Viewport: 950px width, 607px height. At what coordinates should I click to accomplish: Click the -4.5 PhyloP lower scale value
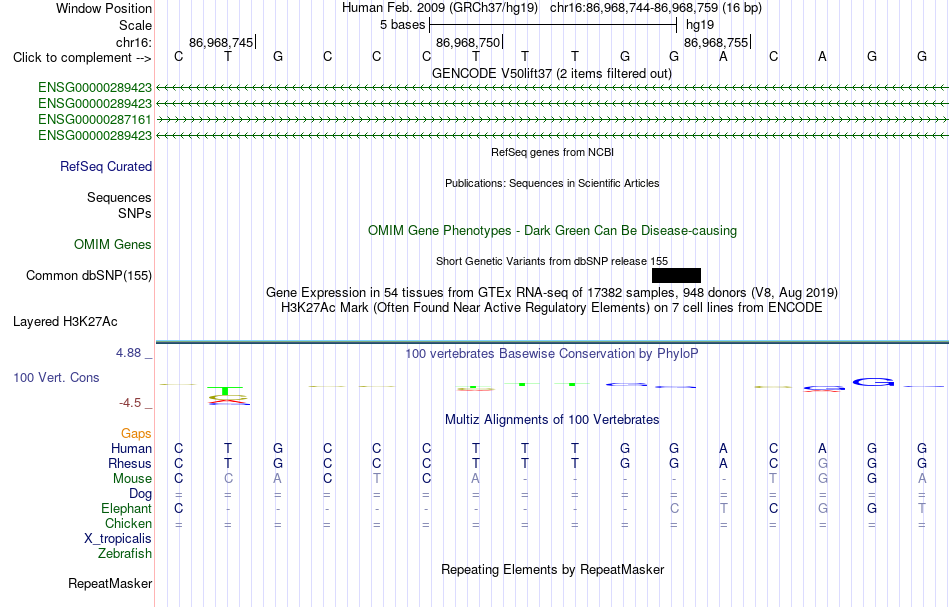pyautogui.click(x=130, y=403)
